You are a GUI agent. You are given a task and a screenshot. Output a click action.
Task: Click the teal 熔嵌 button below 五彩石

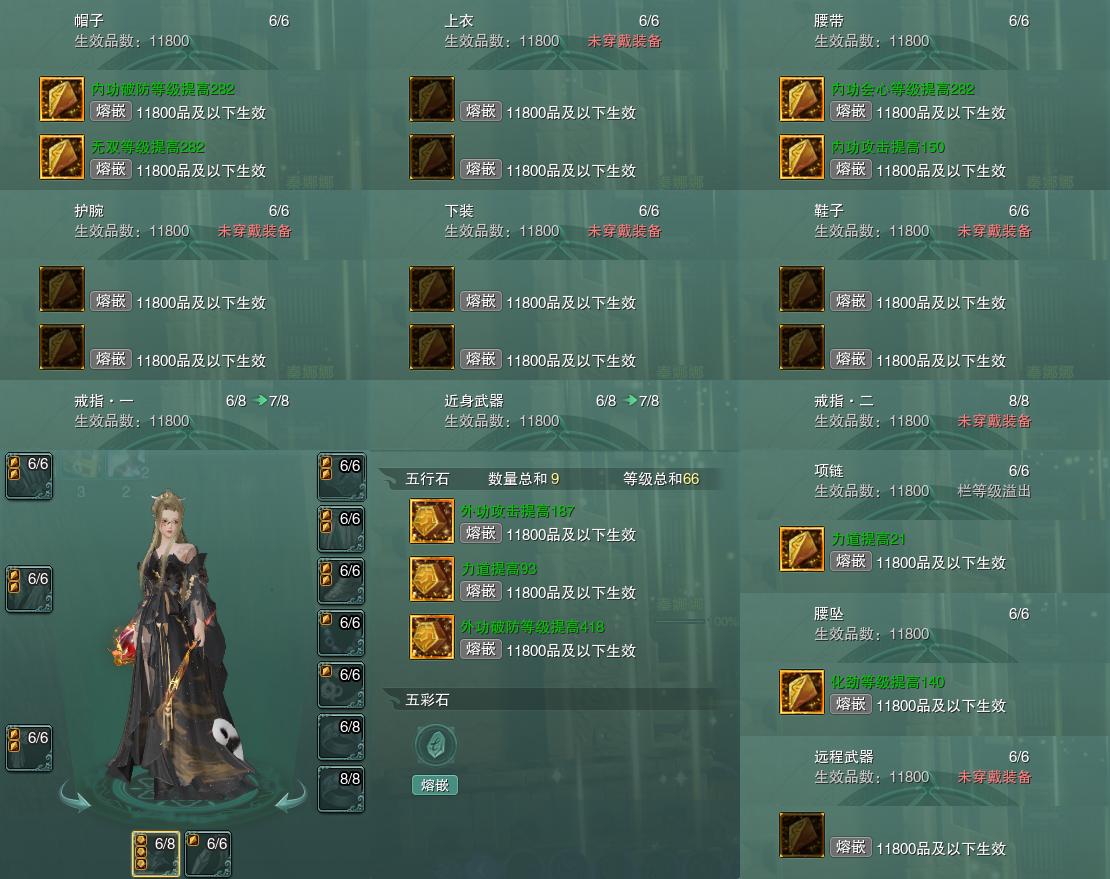[x=435, y=785]
